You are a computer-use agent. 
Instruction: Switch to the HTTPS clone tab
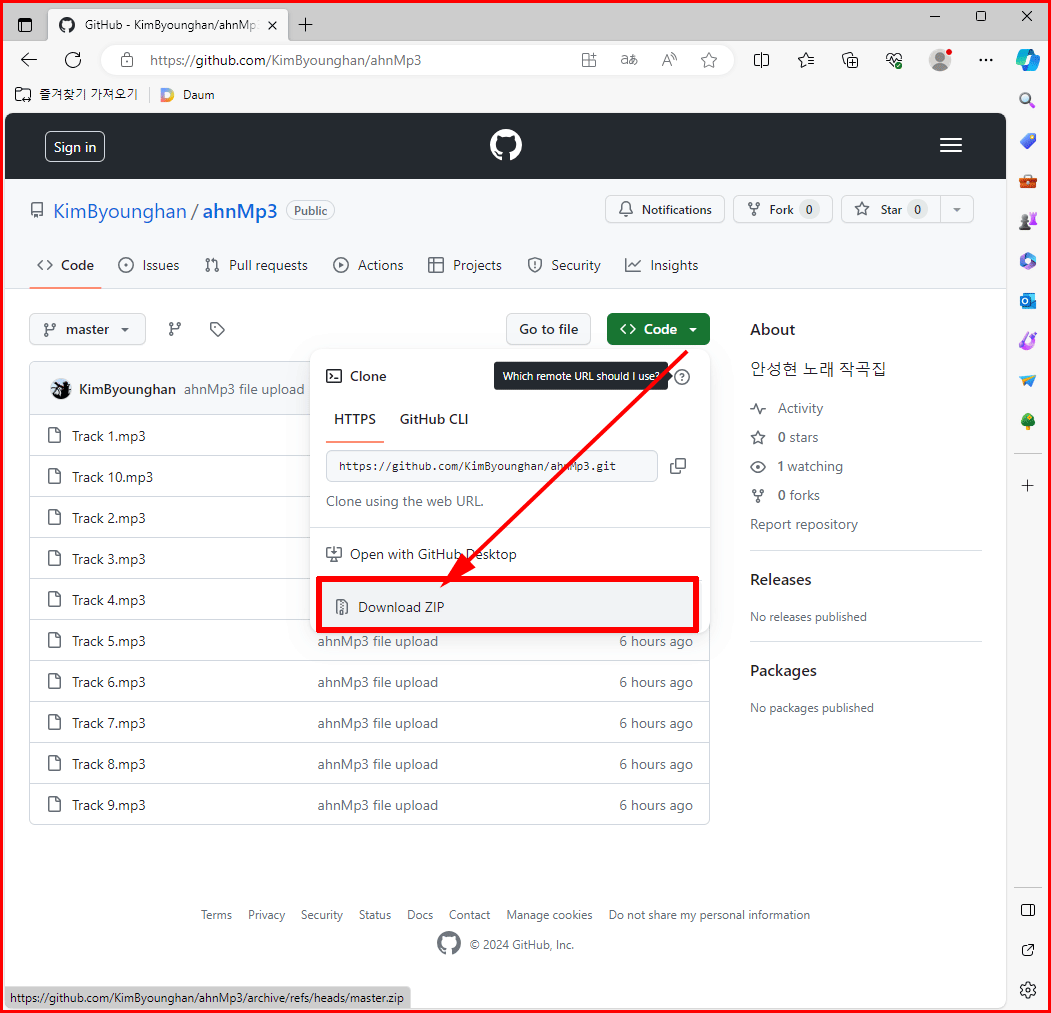pyautogui.click(x=355, y=420)
